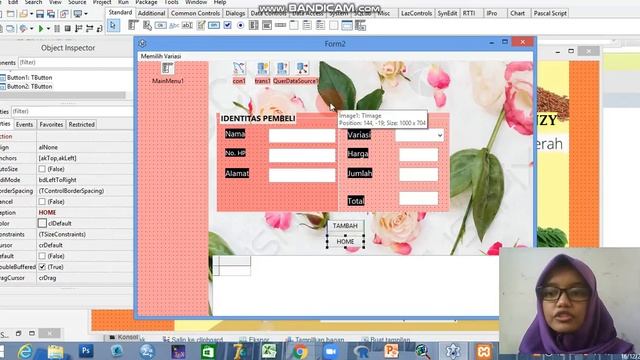640x360 pixels.
Task: Pick the TMainMenu component from palette
Action: coord(133,25)
